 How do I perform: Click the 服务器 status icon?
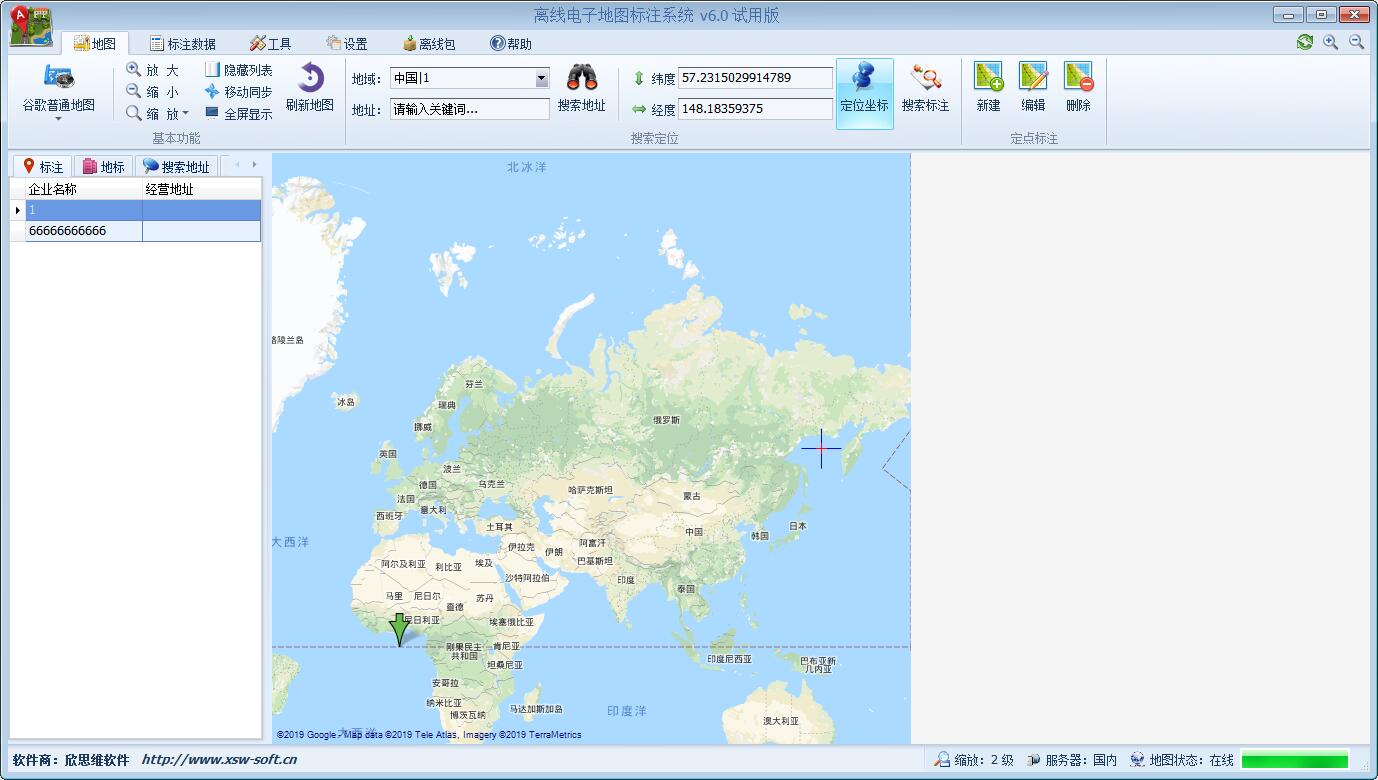pyautogui.click(x=1033, y=760)
